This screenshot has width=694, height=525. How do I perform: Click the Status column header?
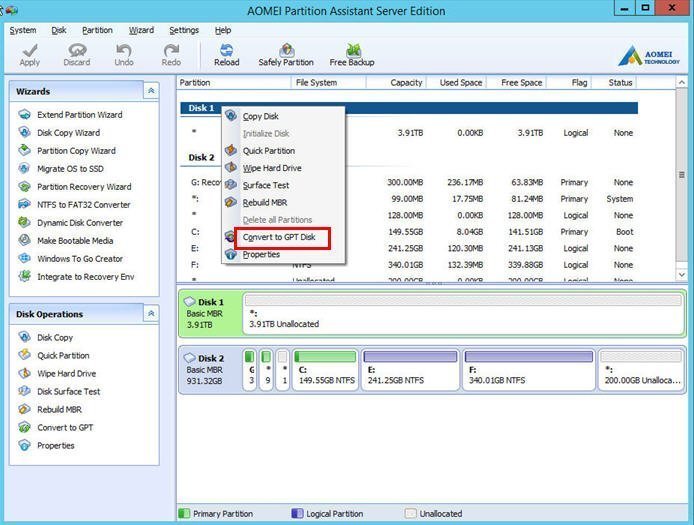(x=614, y=83)
